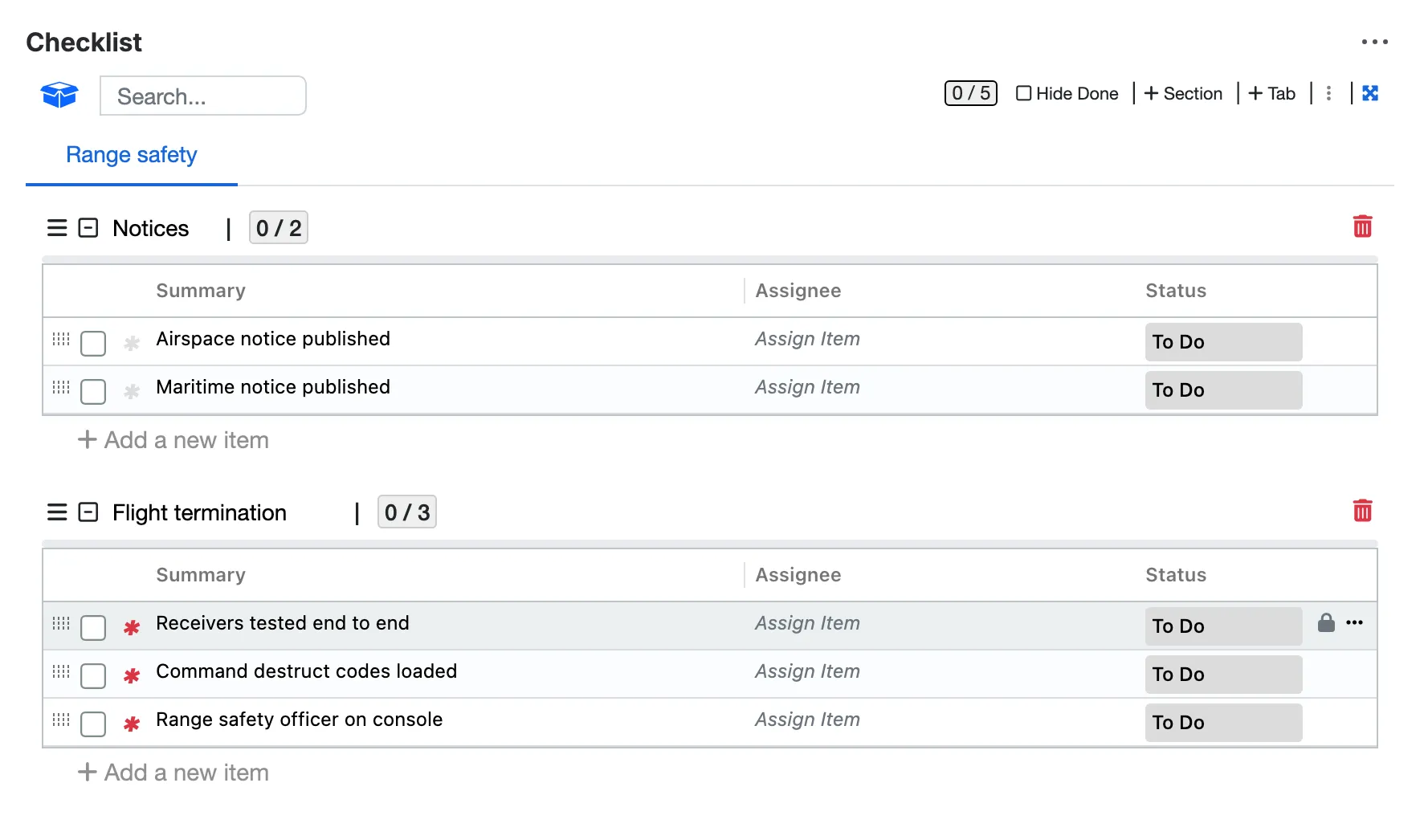Assign Maritime notice published to someone
The height and width of the screenshot is (840, 1420).
(807, 387)
